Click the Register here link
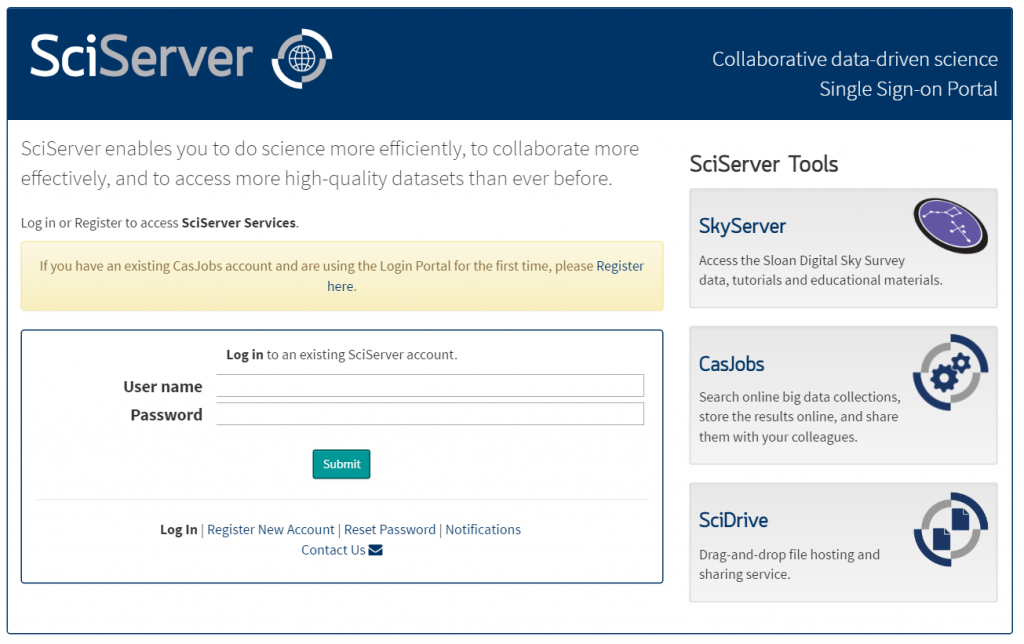The height and width of the screenshot is (644, 1024). coord(620,265)
